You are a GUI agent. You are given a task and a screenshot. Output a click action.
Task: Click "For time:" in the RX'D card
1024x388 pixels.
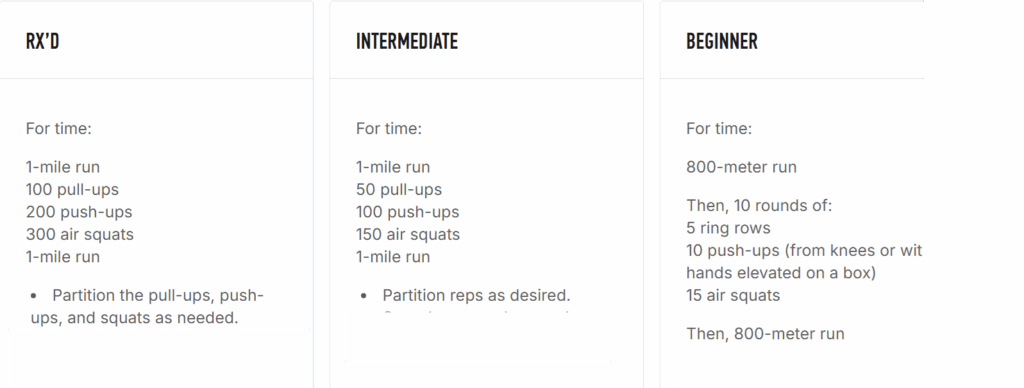coord(59,129)
